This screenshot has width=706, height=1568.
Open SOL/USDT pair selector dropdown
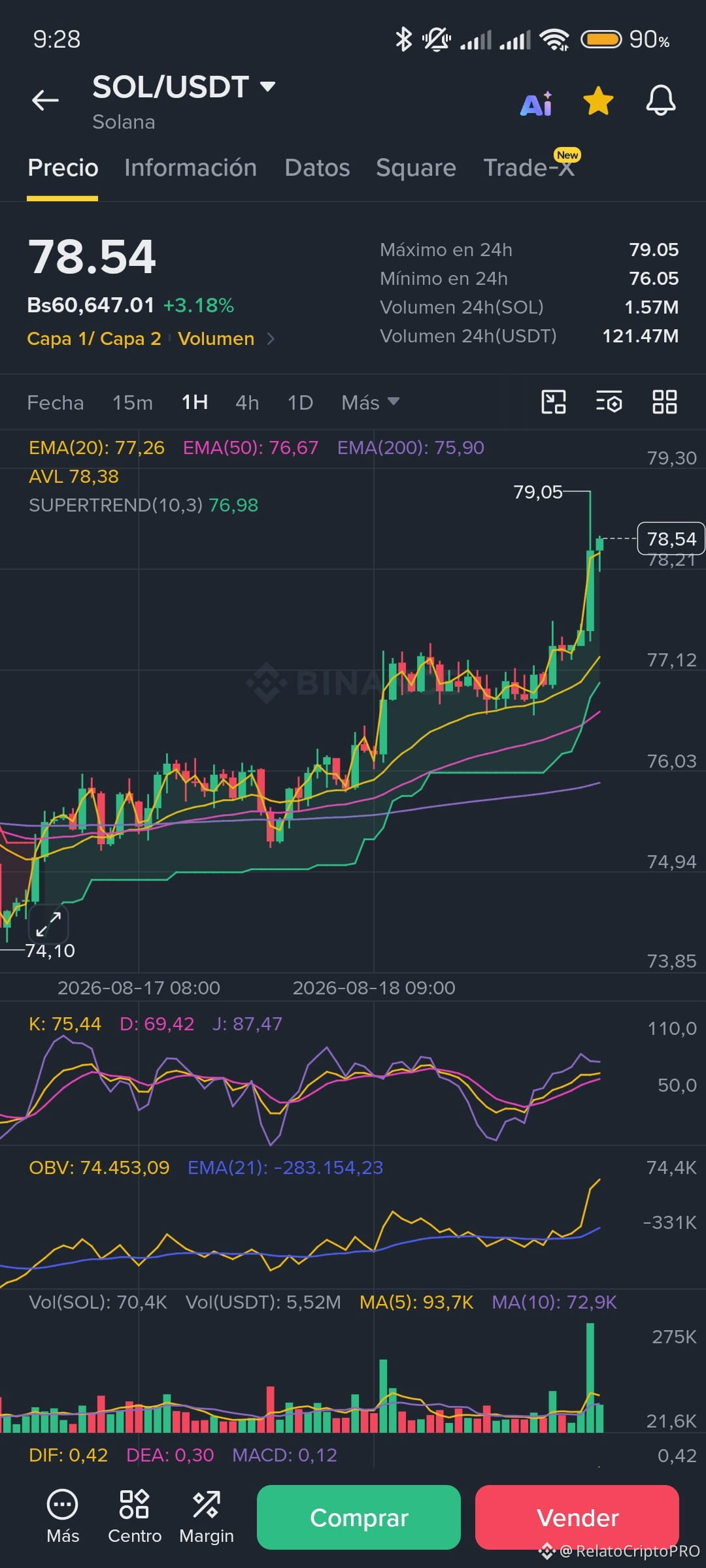click(x=184, y=87)
